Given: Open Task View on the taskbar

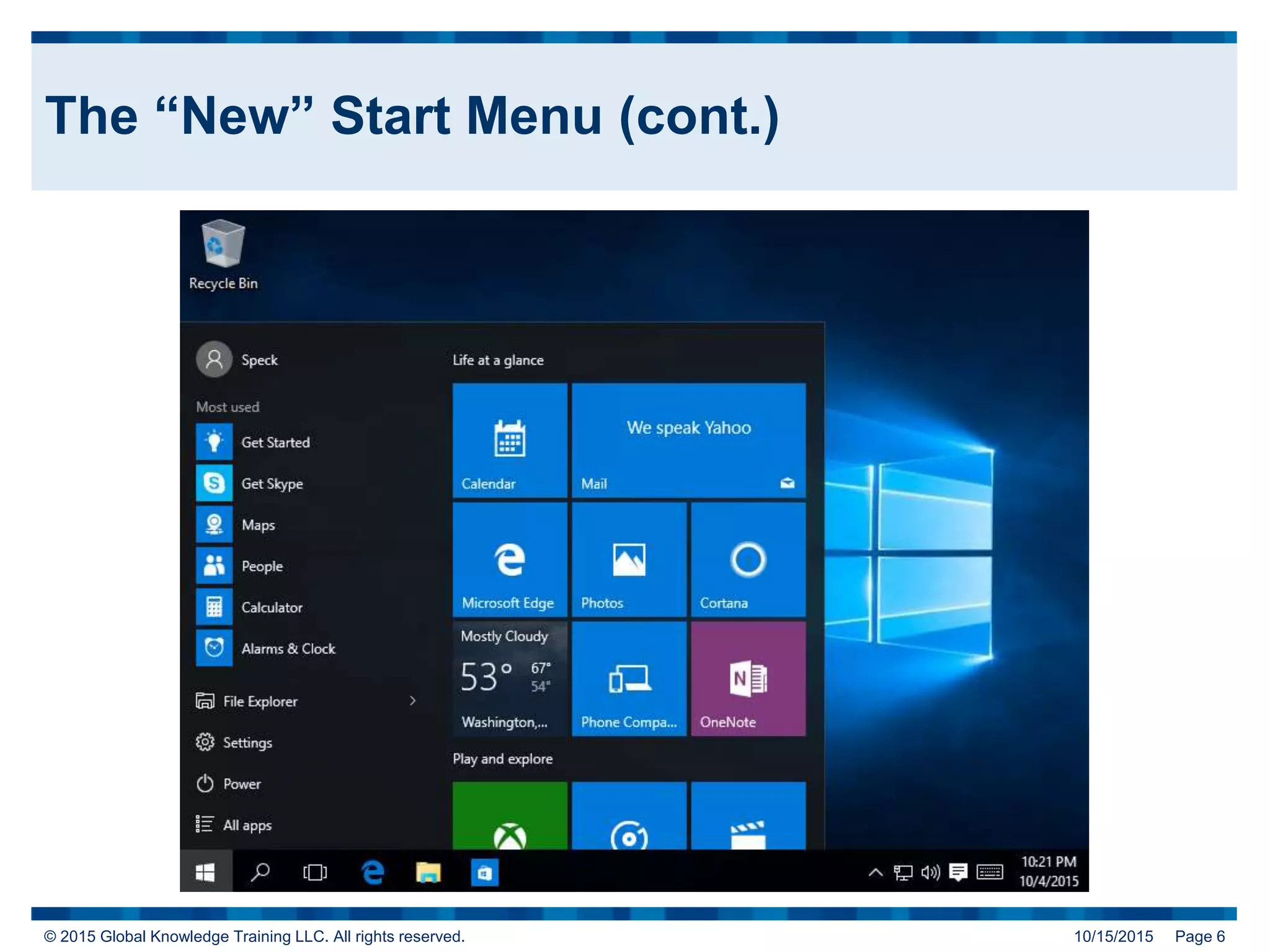Looking at the screenshot, I should point(315,872).
